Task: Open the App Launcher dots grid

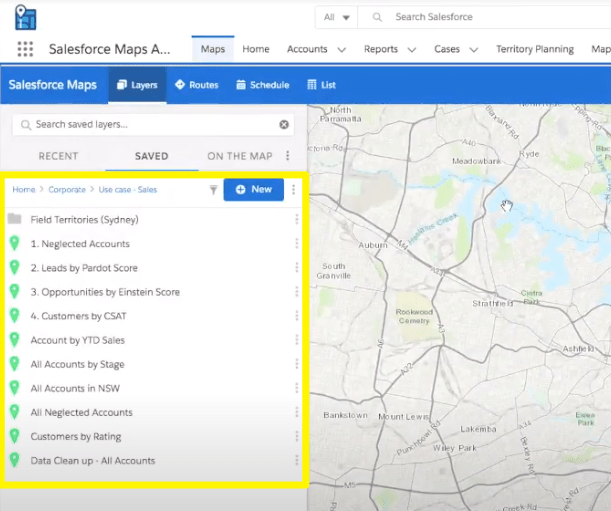Action: coord(25,49)
